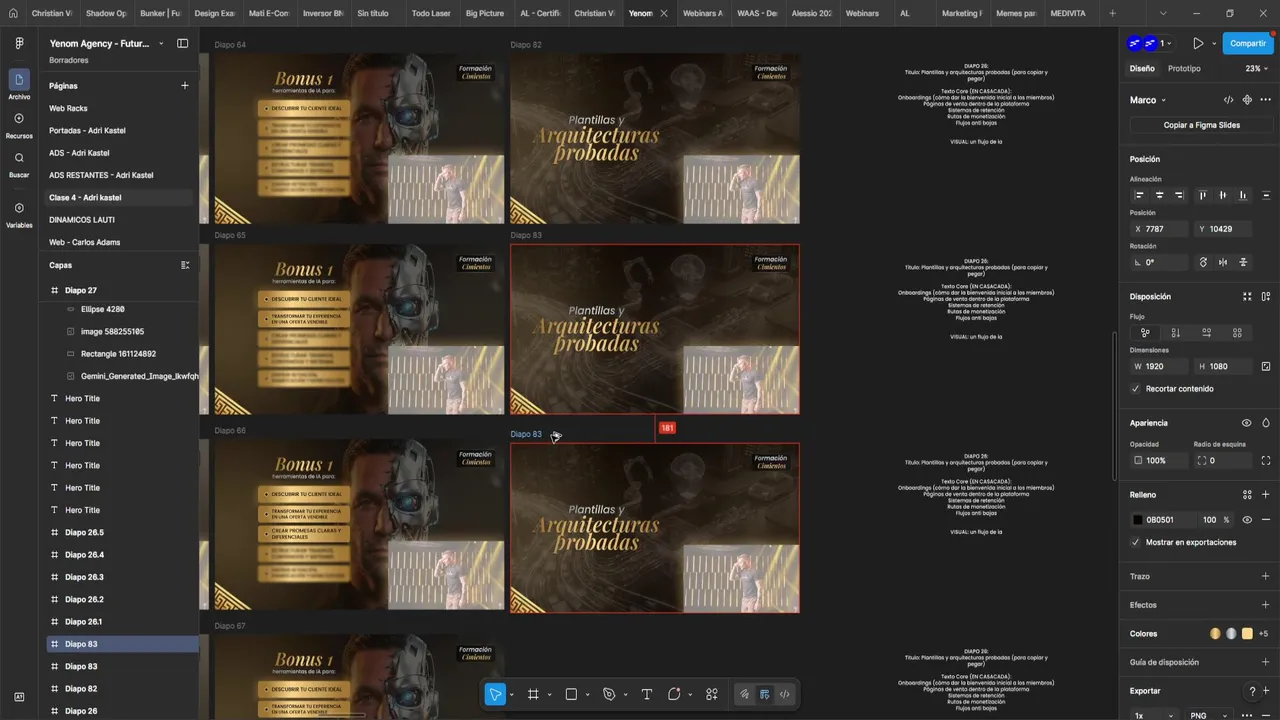Switch to Dev Mode code icon in toolbar
The image size is (1280, 720).
[x=784, y=694]
